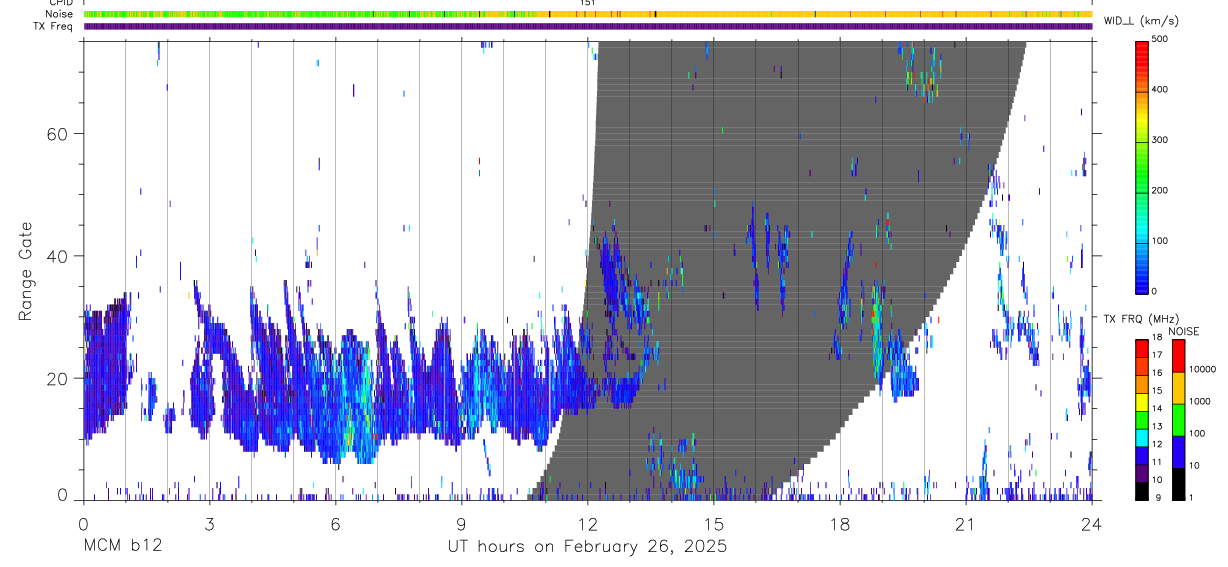Image resolution: width=1228 pixels, height=567 pixels.
Task: Click the 500 label on WID color bar
Action: point(1159,39)
